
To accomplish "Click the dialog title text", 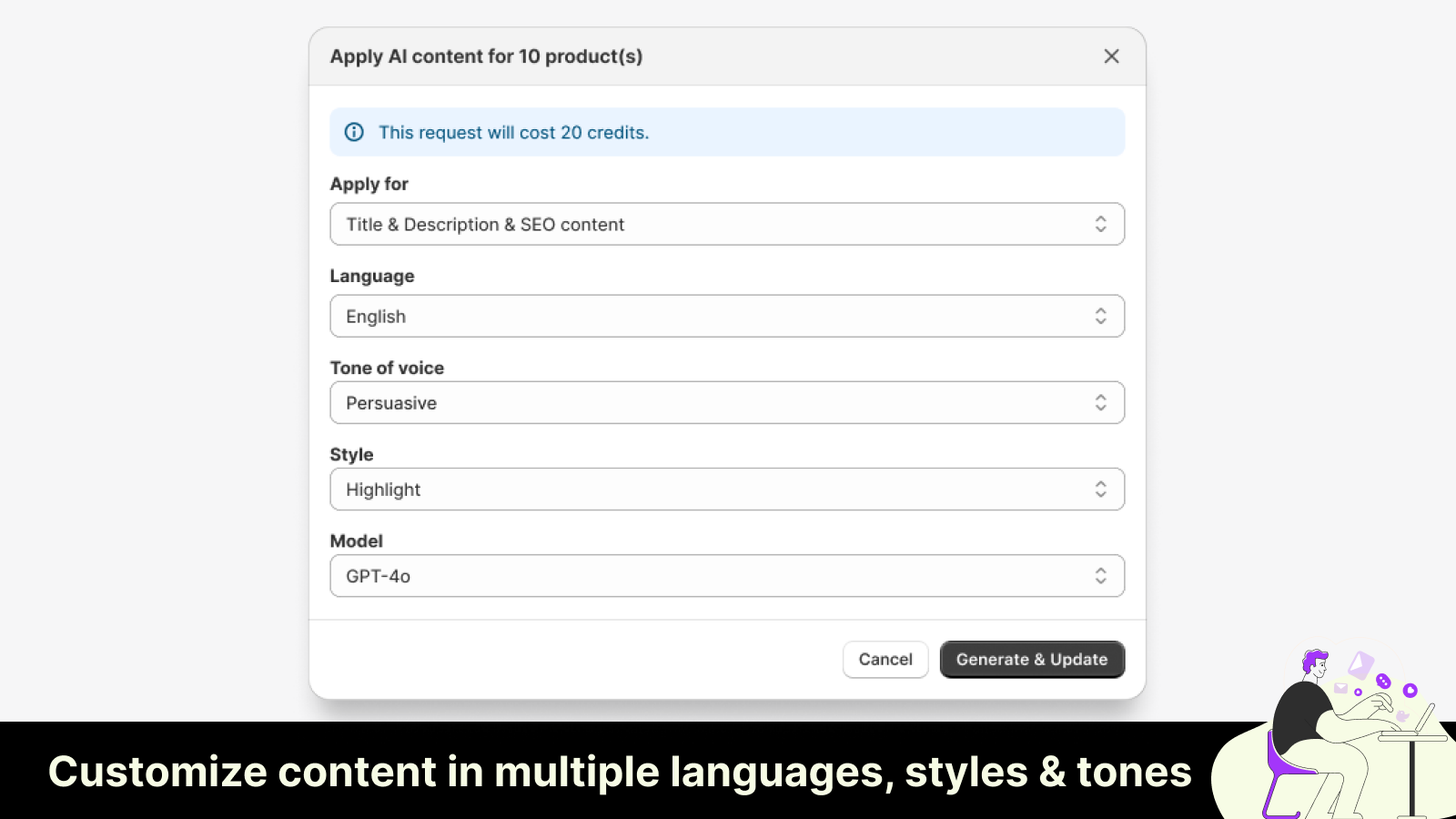I will (487, 56).
